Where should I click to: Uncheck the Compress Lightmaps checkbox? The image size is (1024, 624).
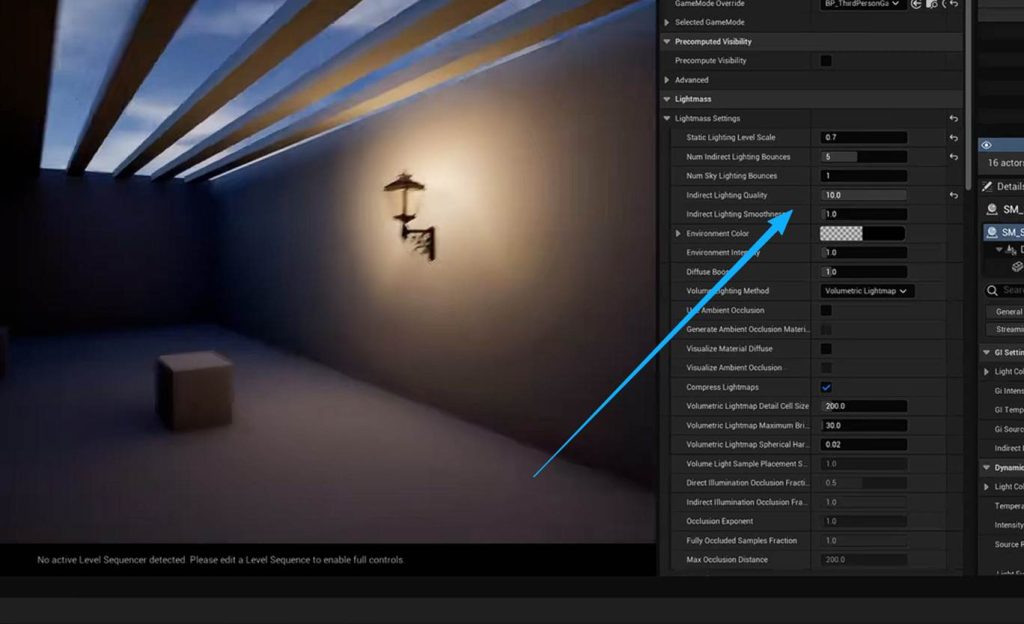tap(826, 387)
